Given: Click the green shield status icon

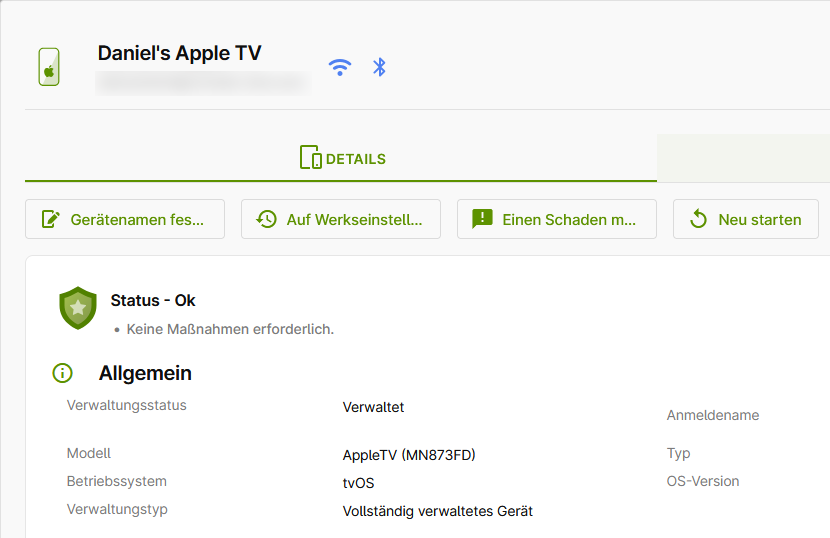Looking at the screenshot, I should (78, 308).
